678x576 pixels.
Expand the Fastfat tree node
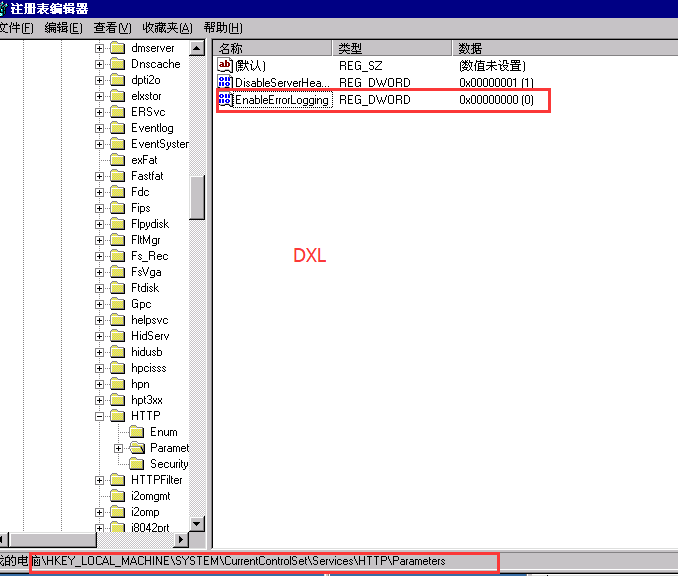click(99, 176)
